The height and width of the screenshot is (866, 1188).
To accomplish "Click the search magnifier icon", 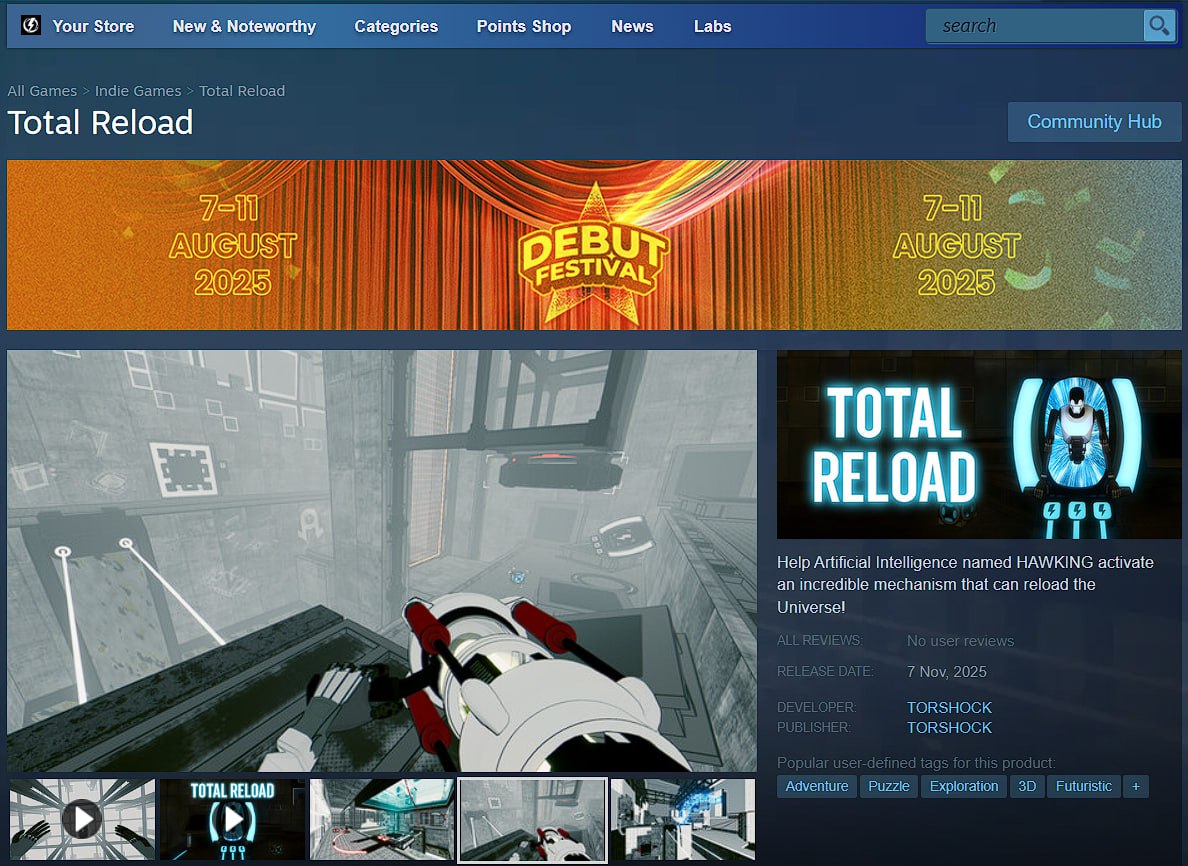I will click(1158, 26).
